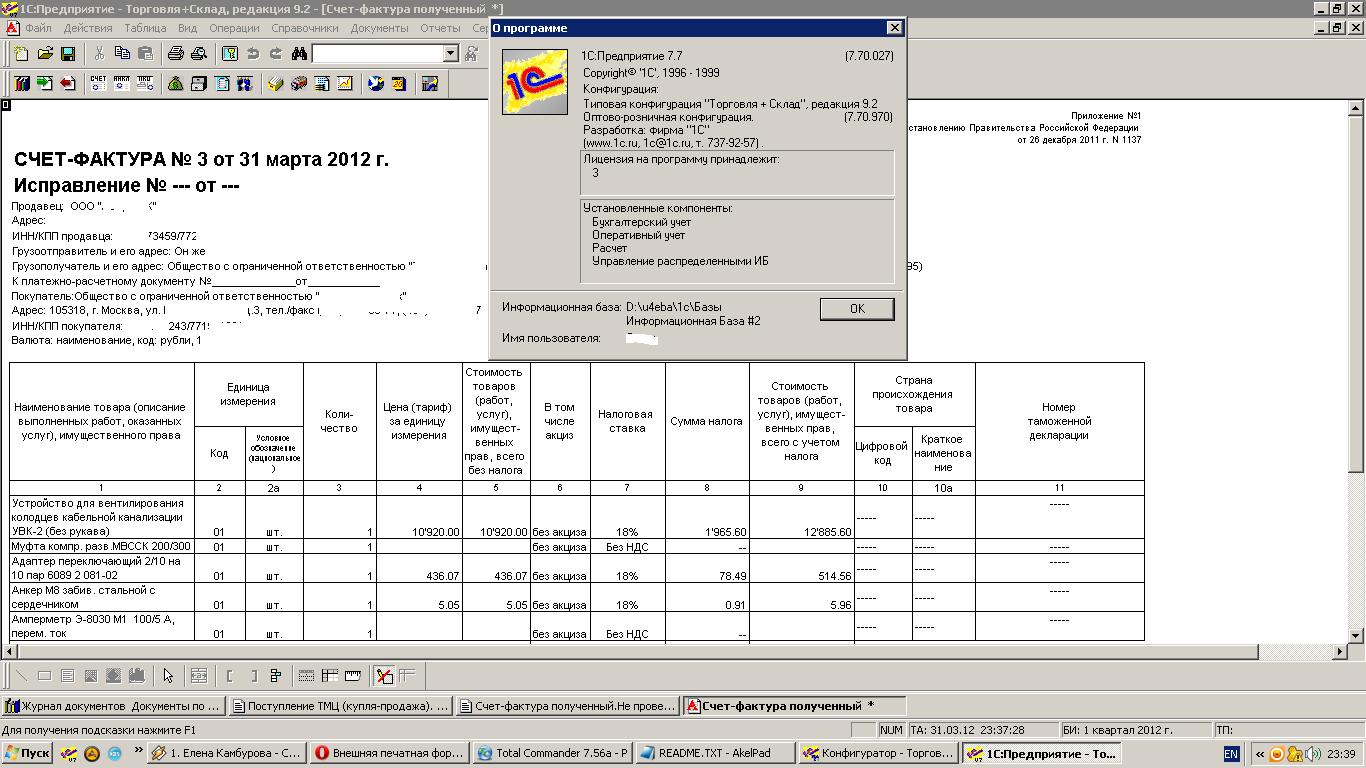This screenshot has width=1366, height=768.
Task: Select the active Счет-фактура полученный * tab
Action: click(794, 706)
